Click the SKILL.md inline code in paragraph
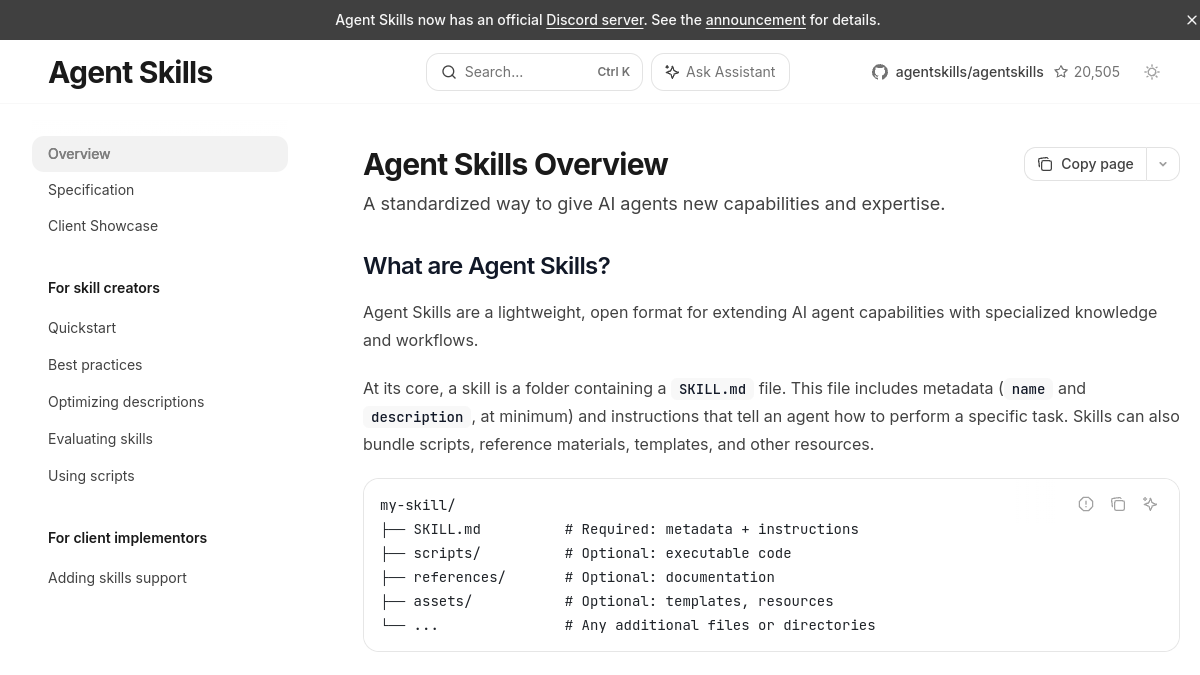 pos(712,389)
